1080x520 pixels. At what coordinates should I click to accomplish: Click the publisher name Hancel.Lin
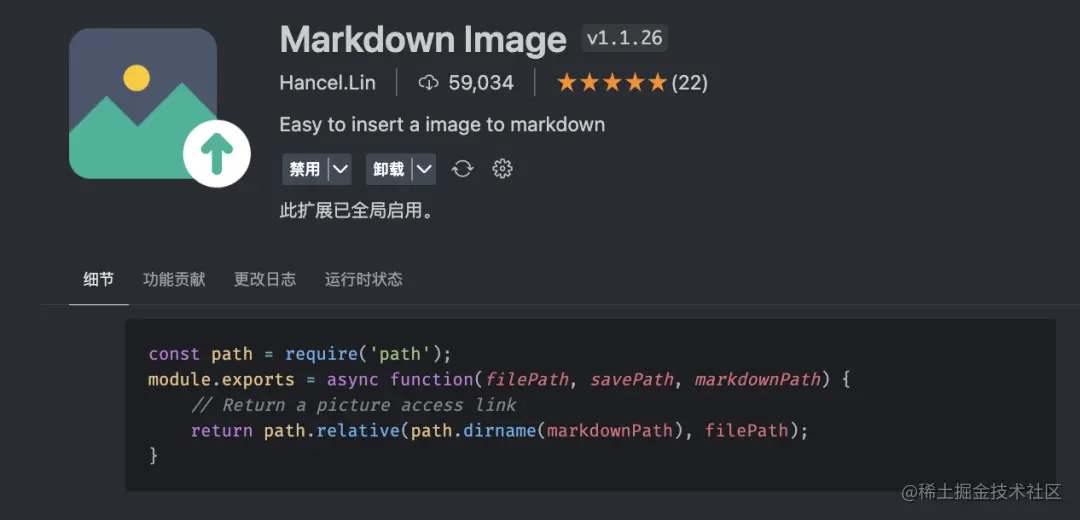point(328,83)
